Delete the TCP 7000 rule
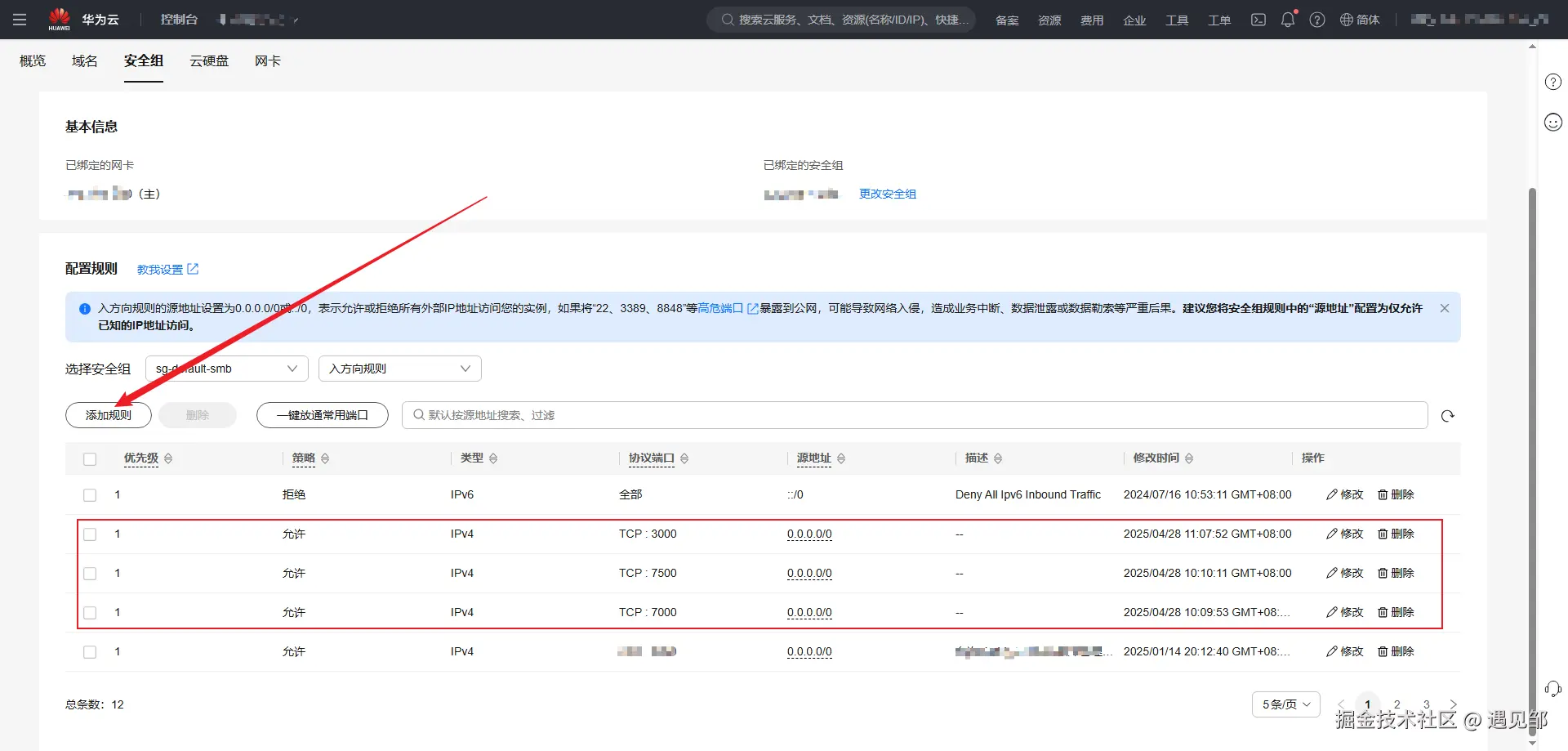 (1396, 612)
